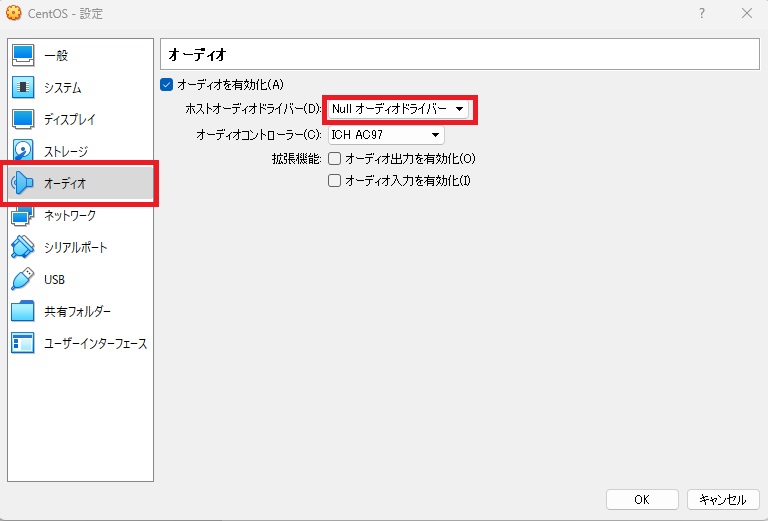The height and width of the screenshot is (521, 768).
Task: Click the 一般 monitor icon in sidebar
Action: click(23, 55)
